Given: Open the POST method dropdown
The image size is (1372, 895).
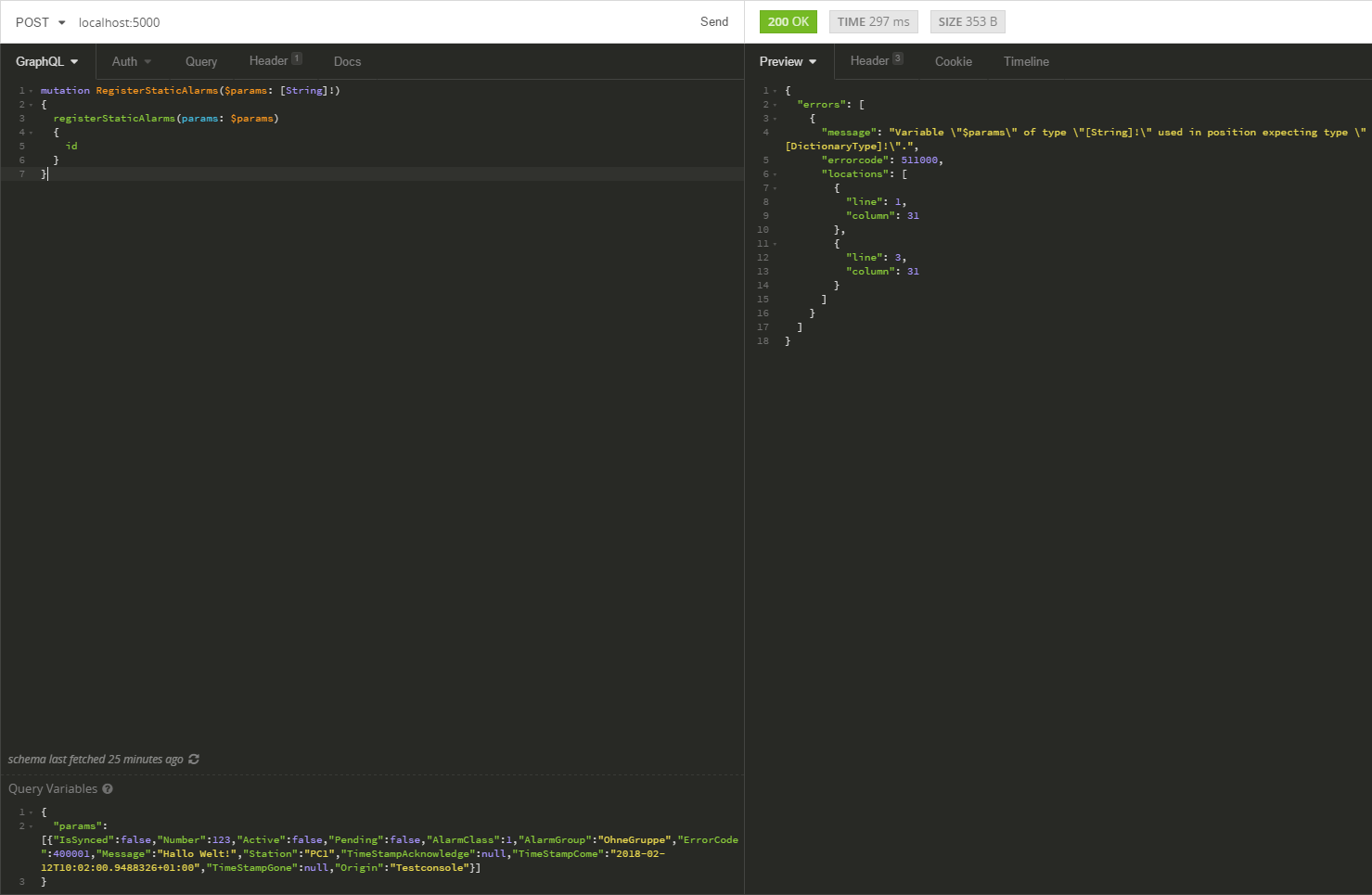Looking at the screenshot, I should (x=41, y=22).
